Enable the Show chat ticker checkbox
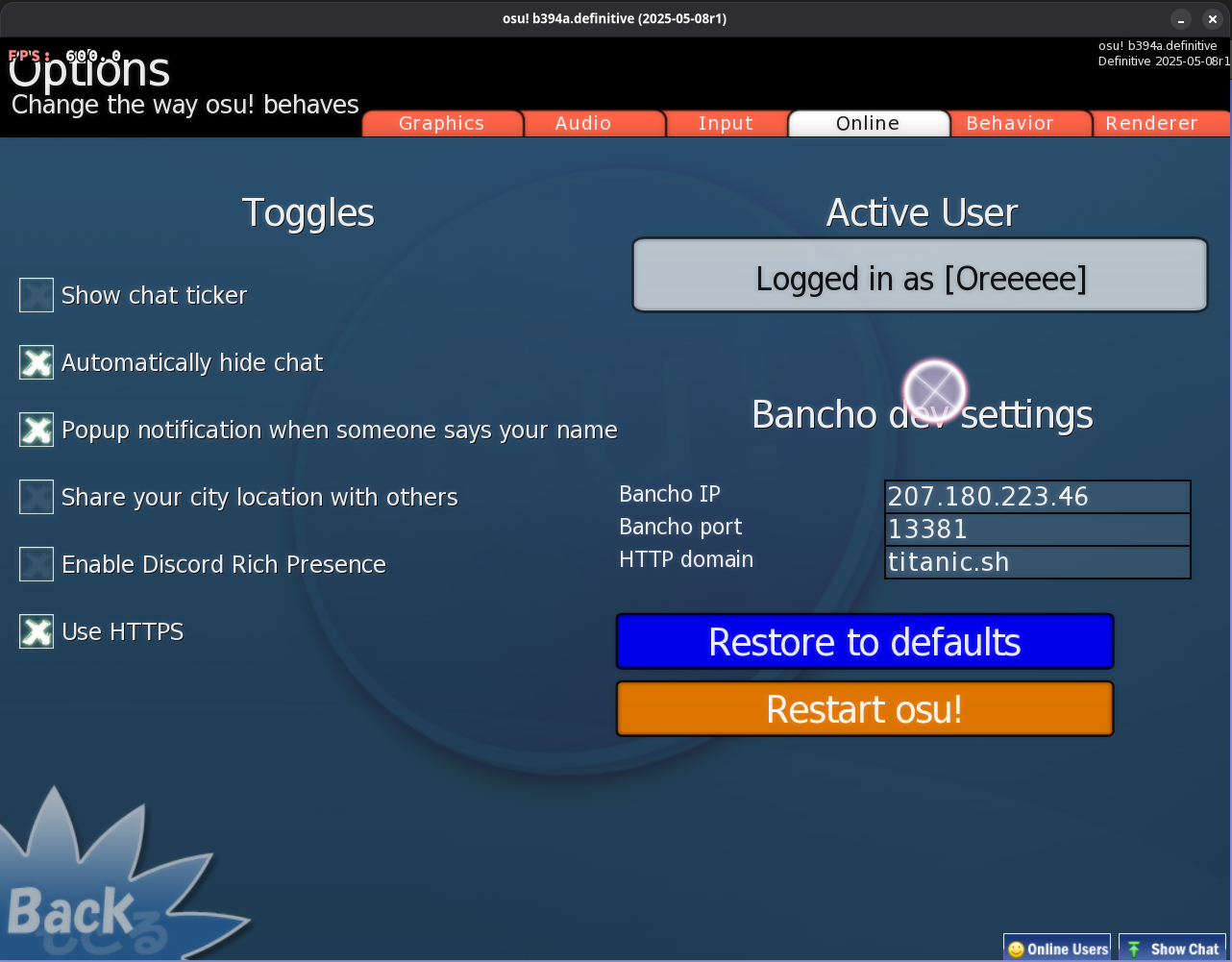This screenshot has width=1232, height=962. [x=37, y=295]
